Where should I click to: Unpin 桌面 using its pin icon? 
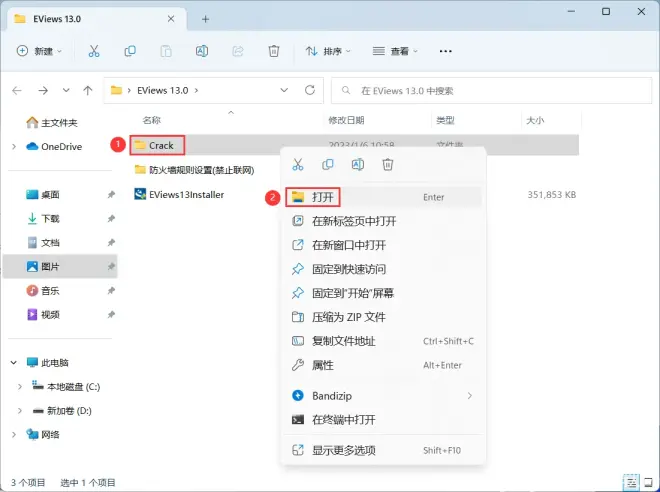point(111,194)
